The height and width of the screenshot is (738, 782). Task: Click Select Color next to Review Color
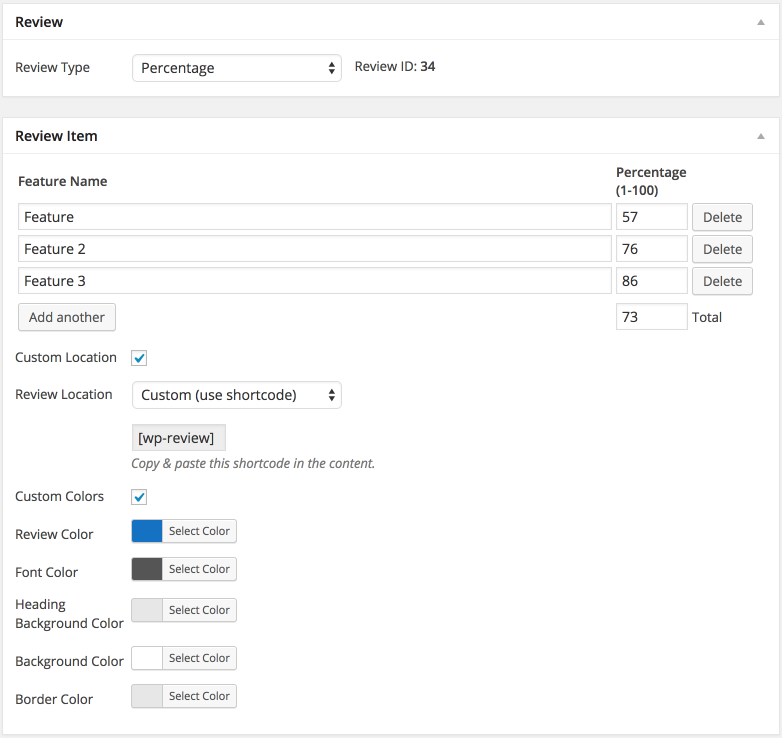point(199,531)
